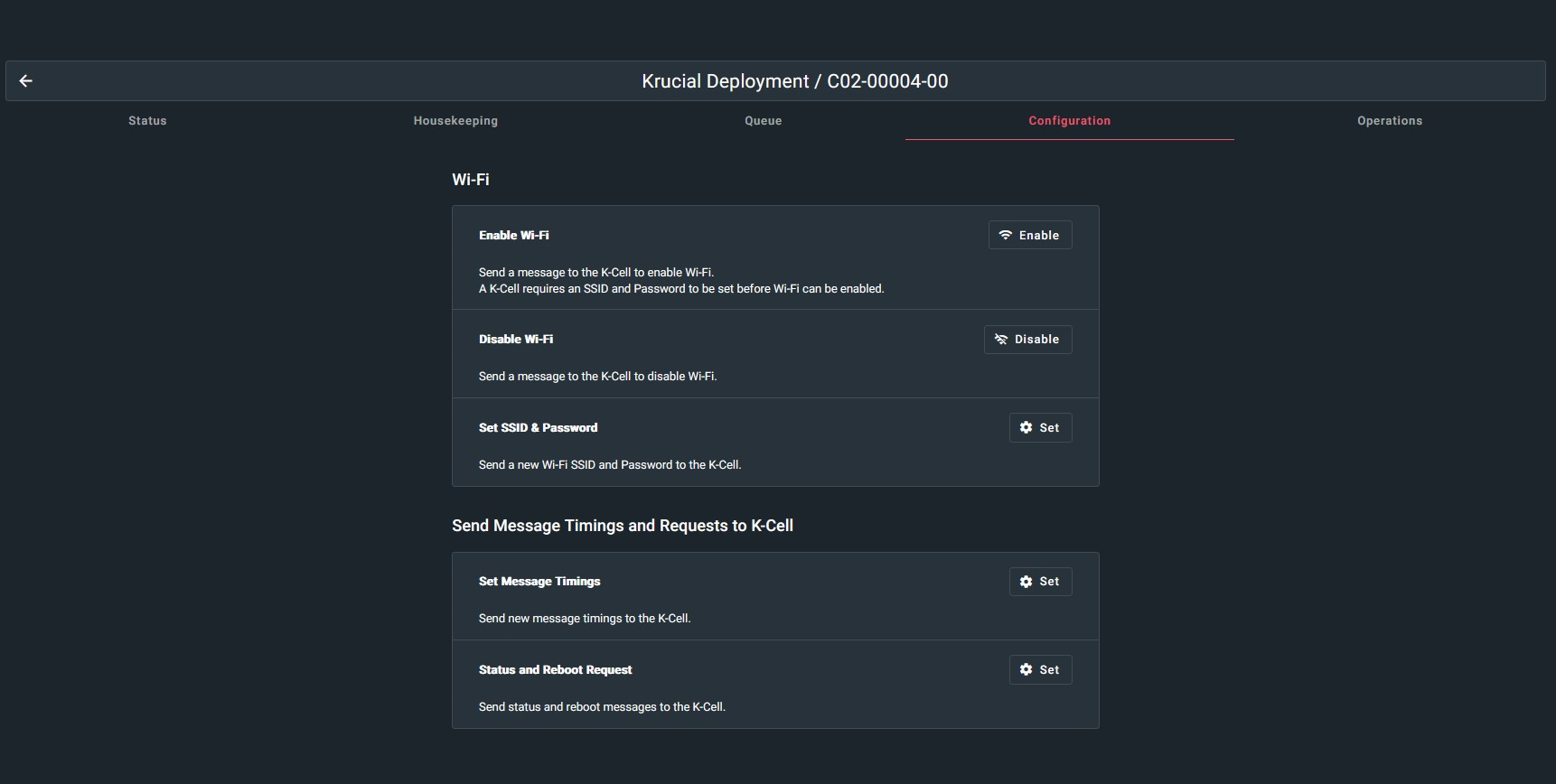This screenshot has width=1556, height=784.
Task: Click the 'Disable Wi-Fi' row label
Action: [516, 340]
